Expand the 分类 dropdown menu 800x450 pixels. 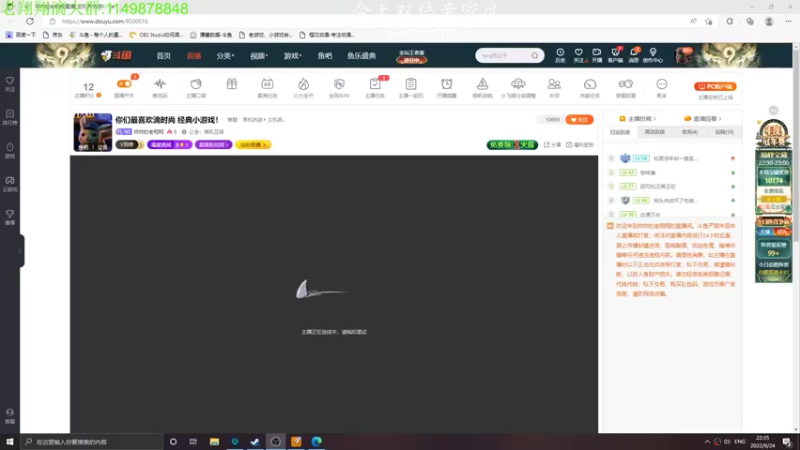tap(225, 56)
